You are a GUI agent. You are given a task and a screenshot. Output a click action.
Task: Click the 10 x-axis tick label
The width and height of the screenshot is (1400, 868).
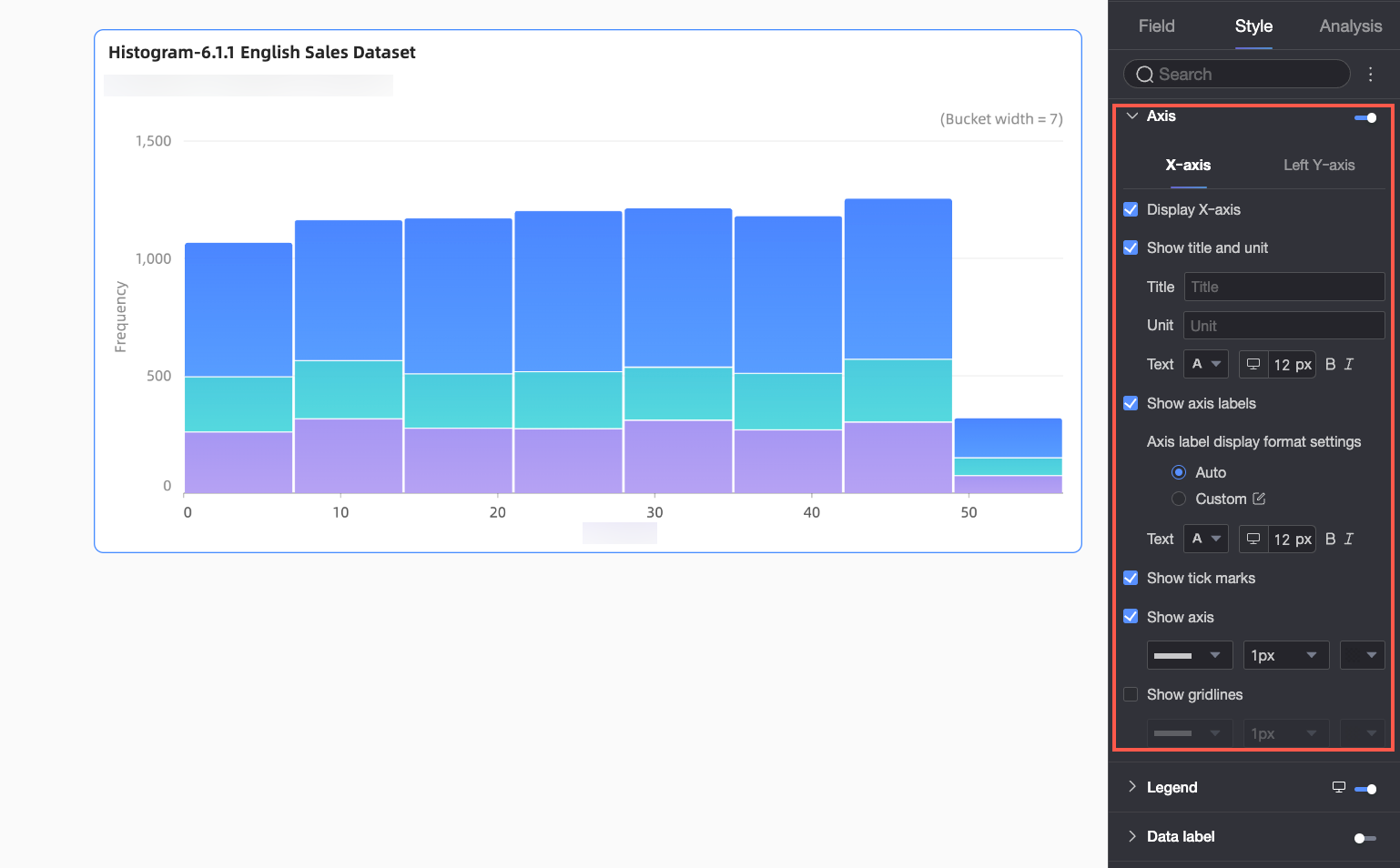tap(340, 512)
